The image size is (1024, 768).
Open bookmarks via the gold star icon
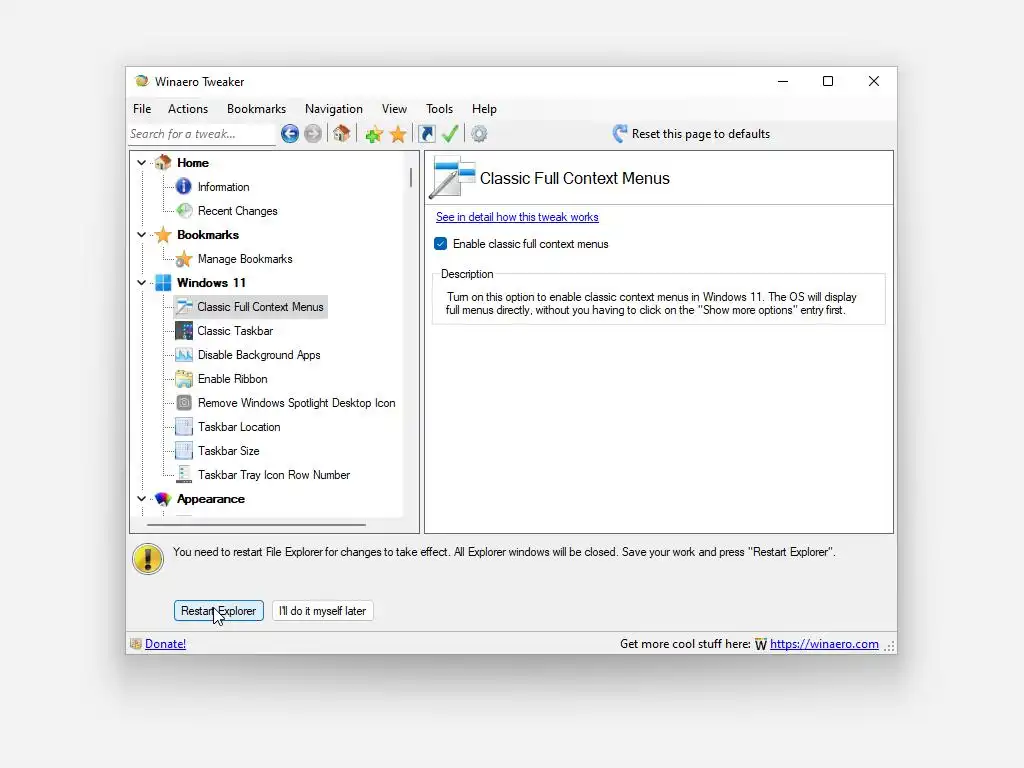398,135
